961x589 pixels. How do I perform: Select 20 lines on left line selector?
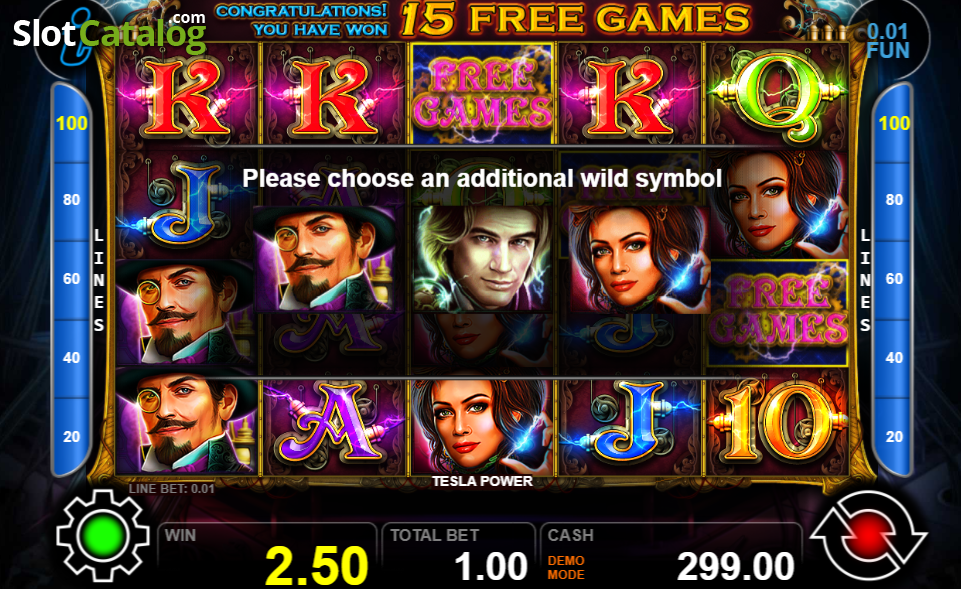[x=72, y=436]
